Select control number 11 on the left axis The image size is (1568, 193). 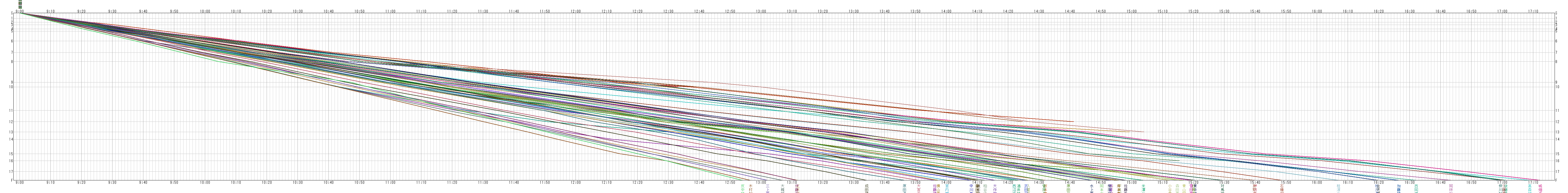tap(12, 111)
